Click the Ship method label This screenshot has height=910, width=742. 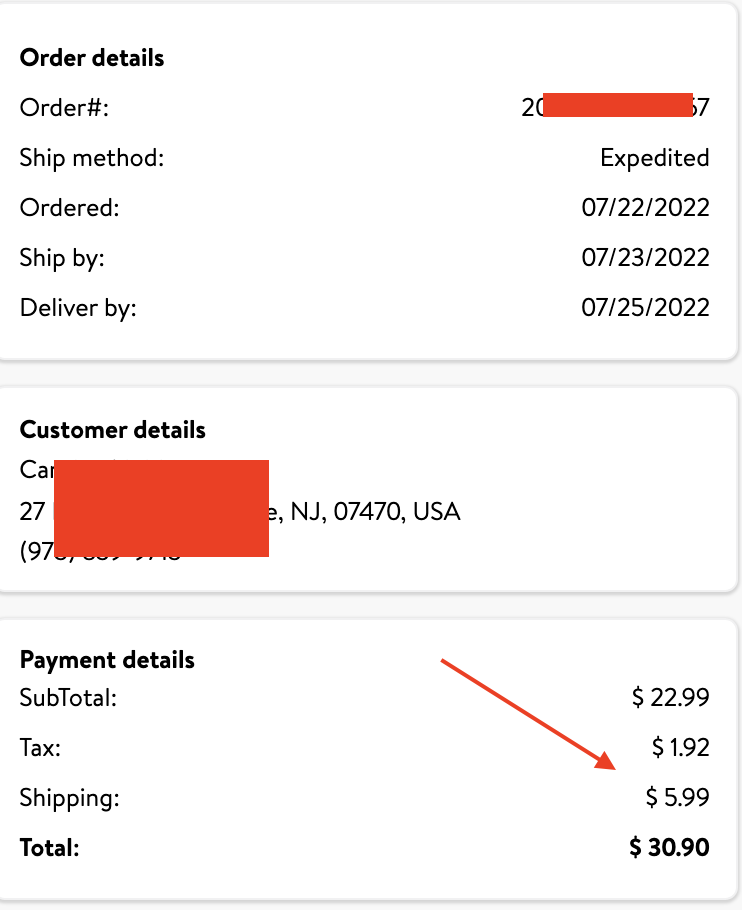(x=92, y=158)
